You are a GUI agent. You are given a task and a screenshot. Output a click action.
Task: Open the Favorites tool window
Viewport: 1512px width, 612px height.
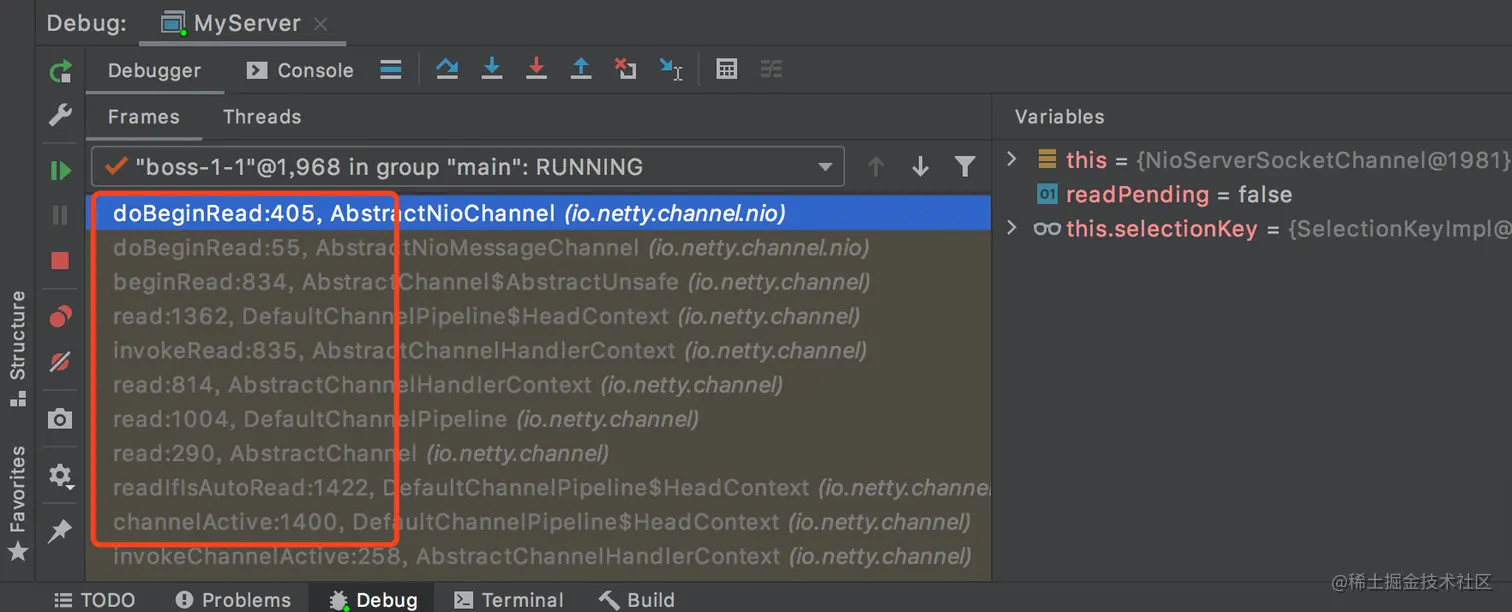pos(17,503)
